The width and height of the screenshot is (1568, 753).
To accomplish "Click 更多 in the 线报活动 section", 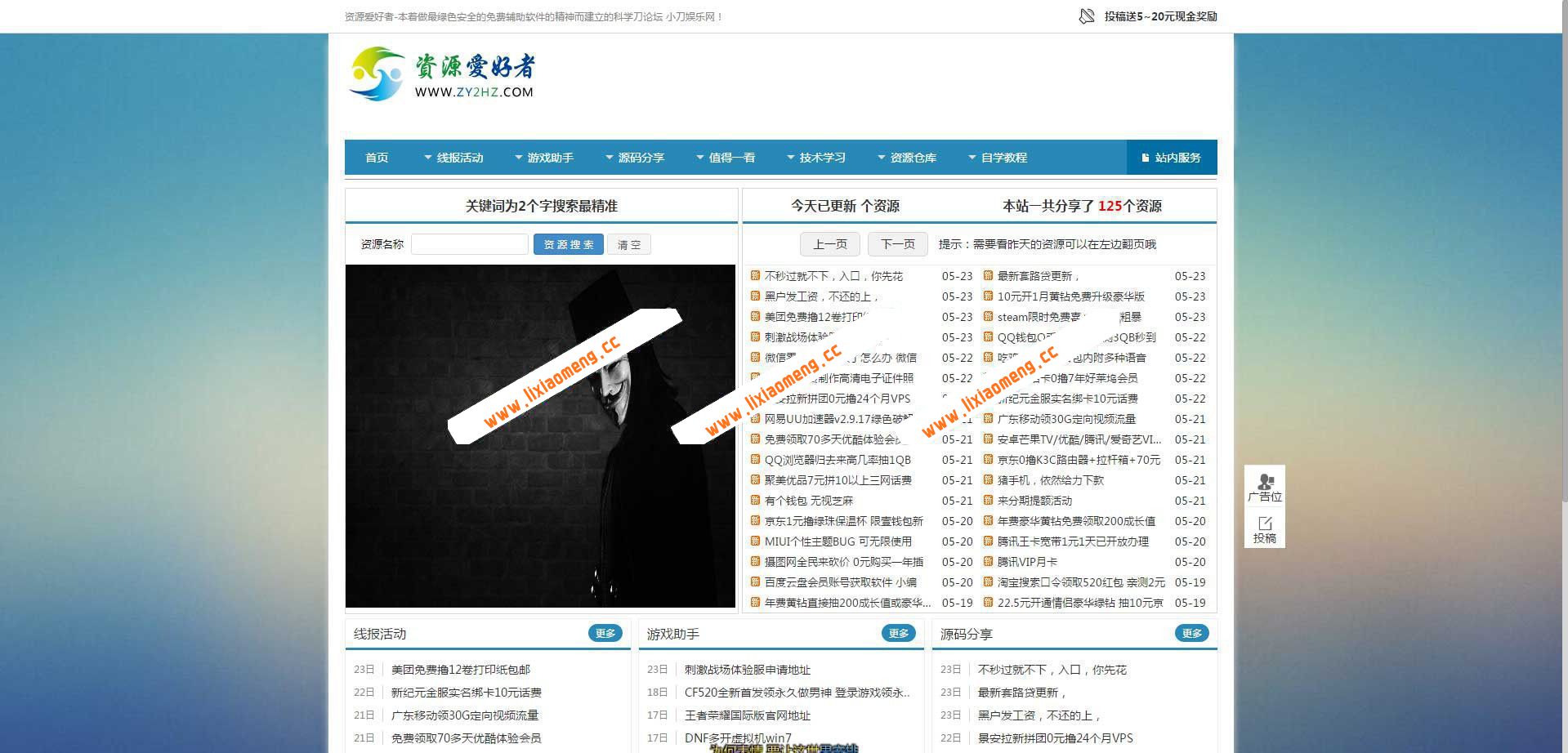I will (x=605, y=633).
